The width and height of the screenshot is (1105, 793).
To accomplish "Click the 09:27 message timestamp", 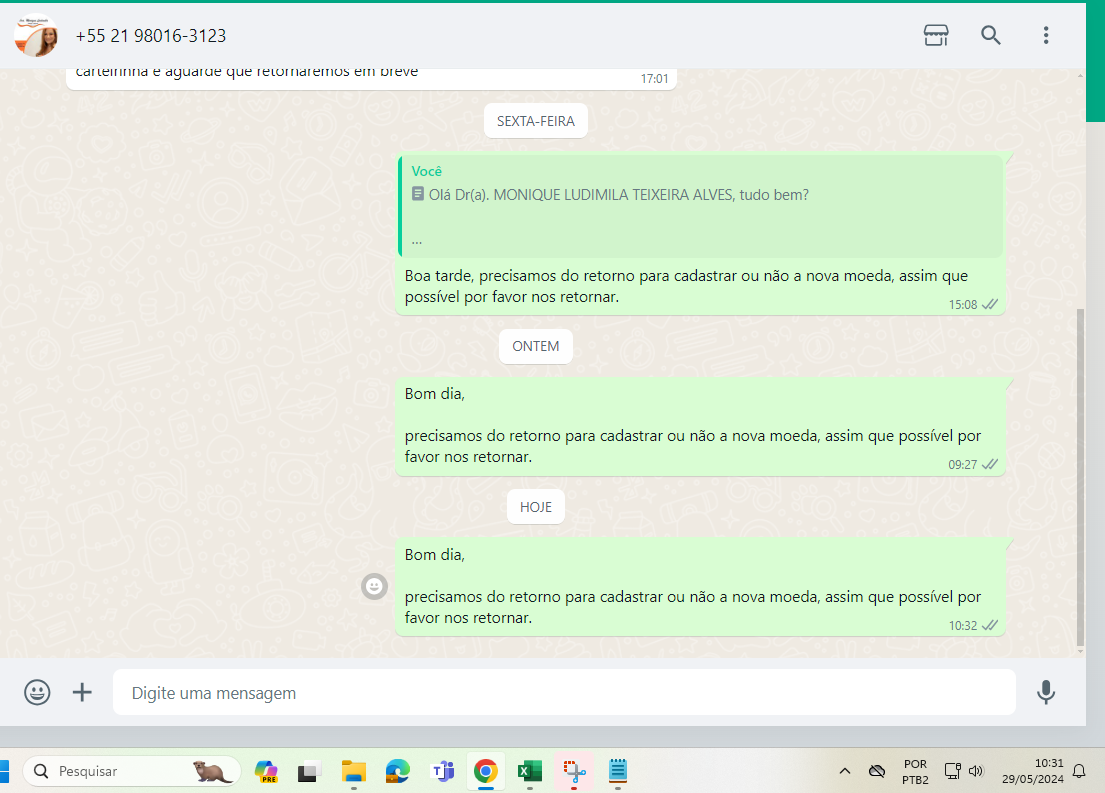I will coord(963,465).
